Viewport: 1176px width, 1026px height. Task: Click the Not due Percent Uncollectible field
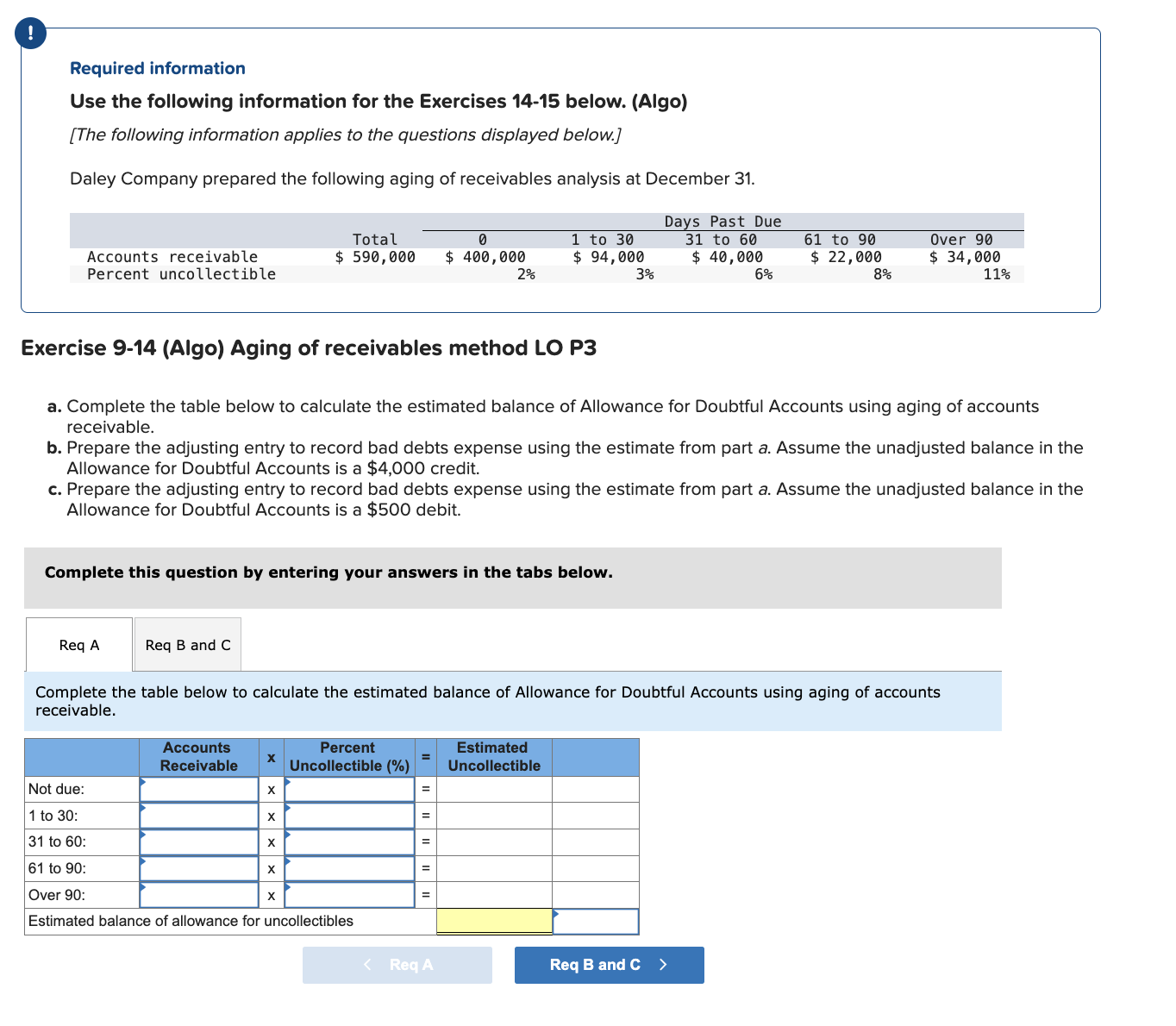click(349, 789)
